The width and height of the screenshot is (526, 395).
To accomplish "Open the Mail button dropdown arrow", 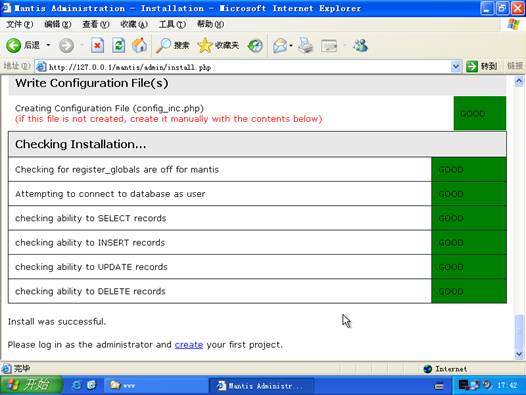I will [291, 45].
